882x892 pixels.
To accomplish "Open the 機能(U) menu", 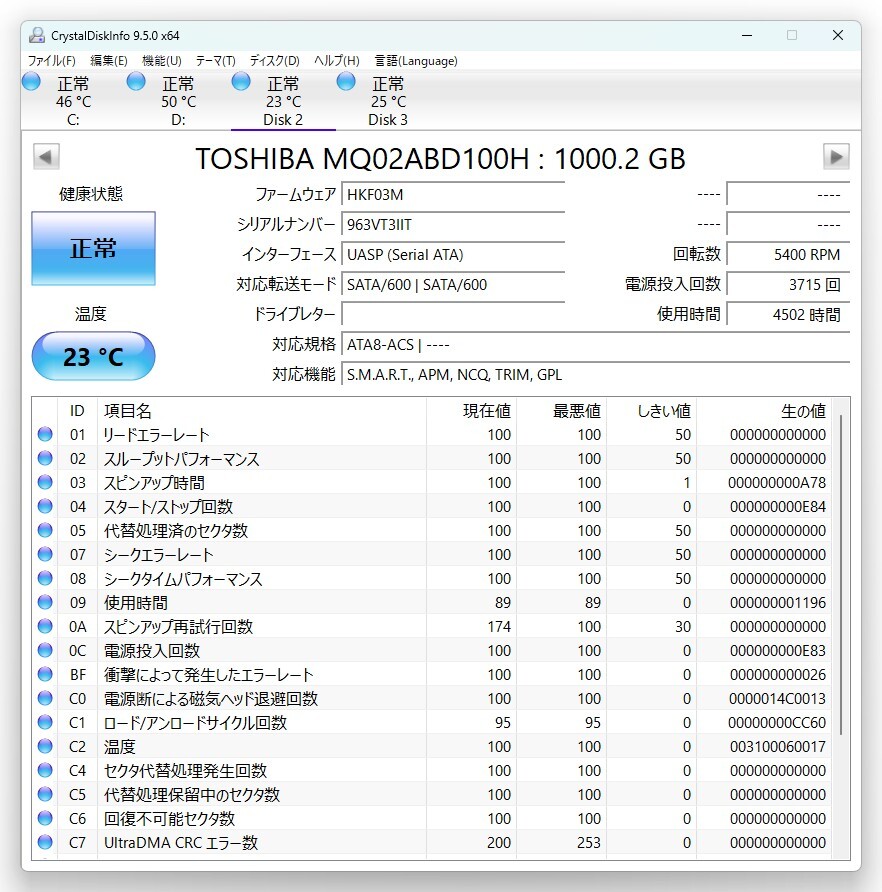I will 162,60.
